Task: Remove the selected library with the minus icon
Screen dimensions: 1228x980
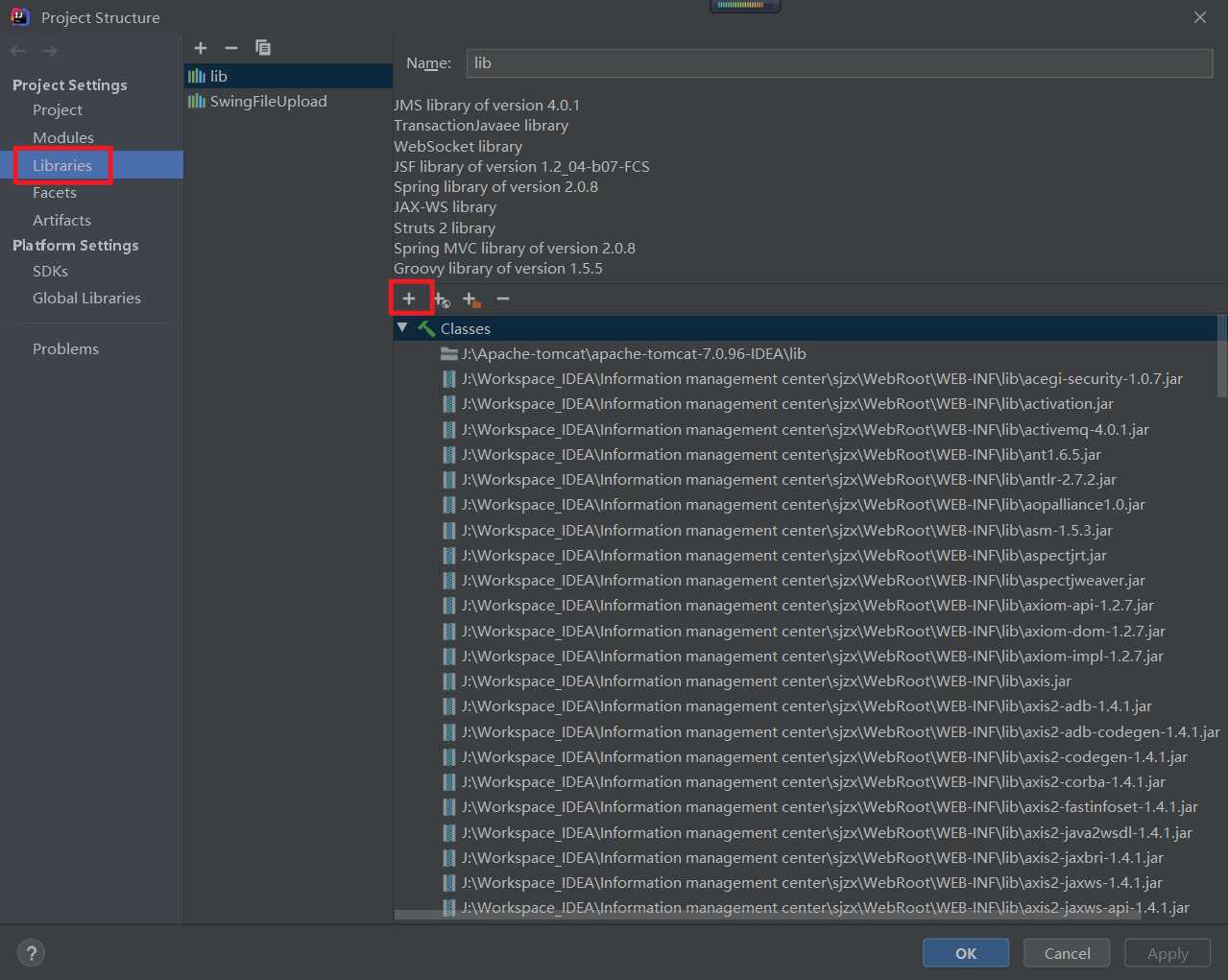Action: 231,48
